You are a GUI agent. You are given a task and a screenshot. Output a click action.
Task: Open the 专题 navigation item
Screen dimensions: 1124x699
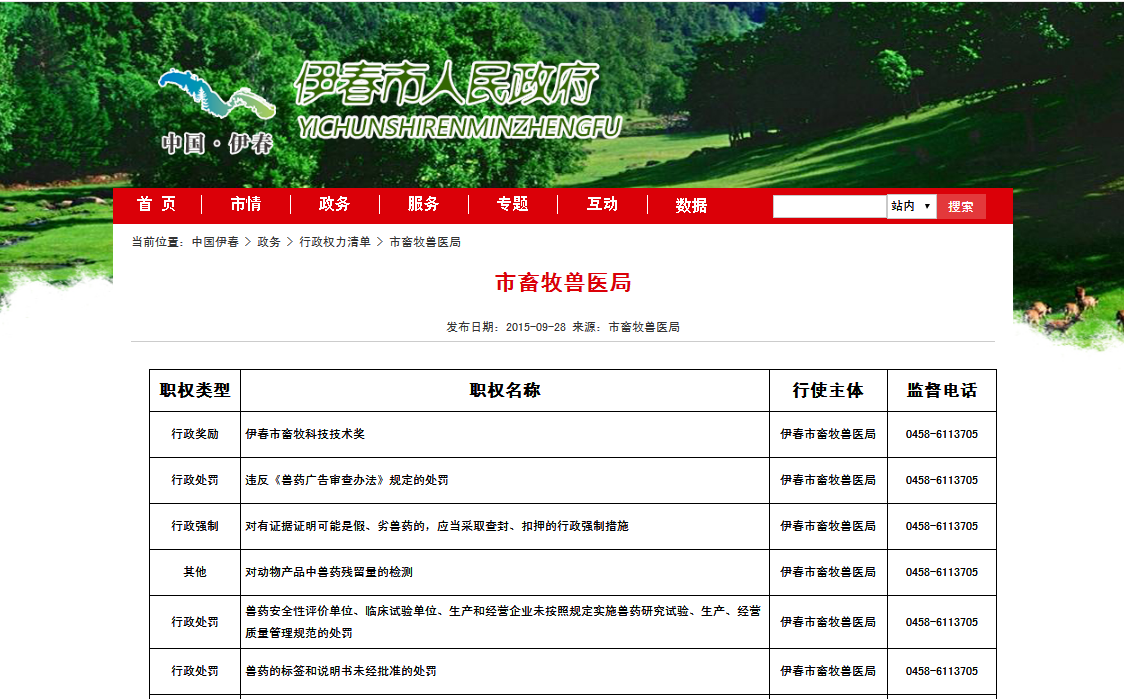pyautogui.click(x=513, y=204)
